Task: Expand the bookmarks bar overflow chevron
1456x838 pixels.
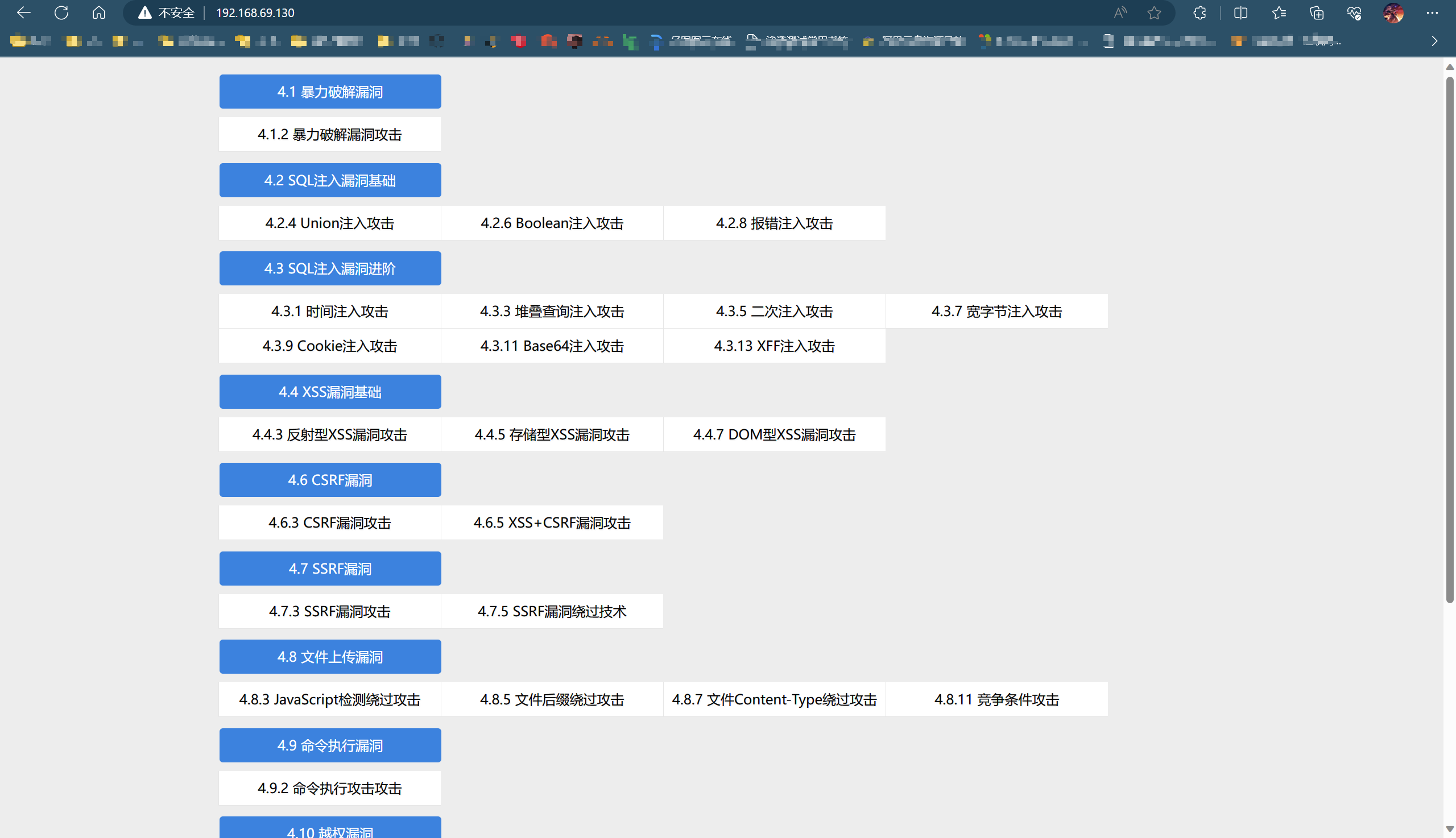Action: point(1434,41)
